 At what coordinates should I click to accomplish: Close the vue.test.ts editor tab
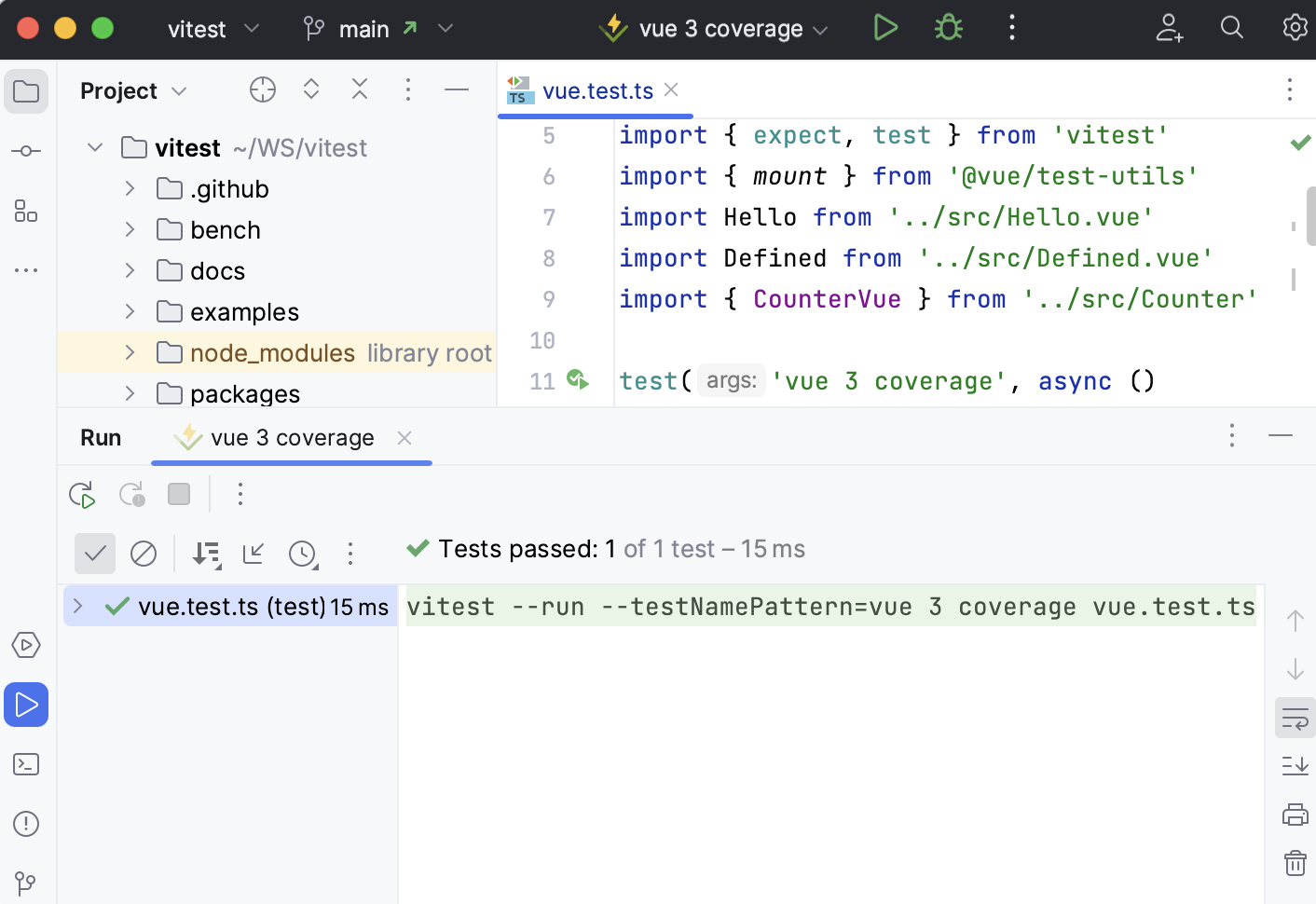(671, 89)
